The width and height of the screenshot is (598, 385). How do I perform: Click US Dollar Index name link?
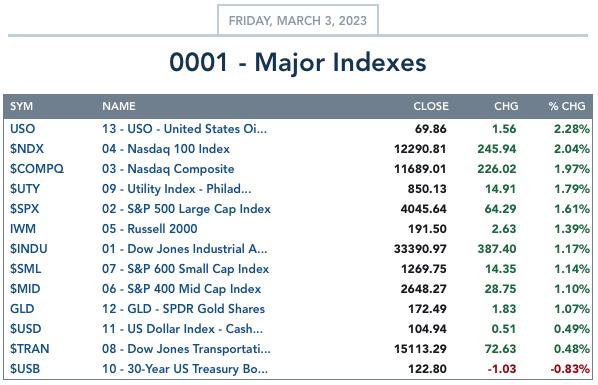182,329
